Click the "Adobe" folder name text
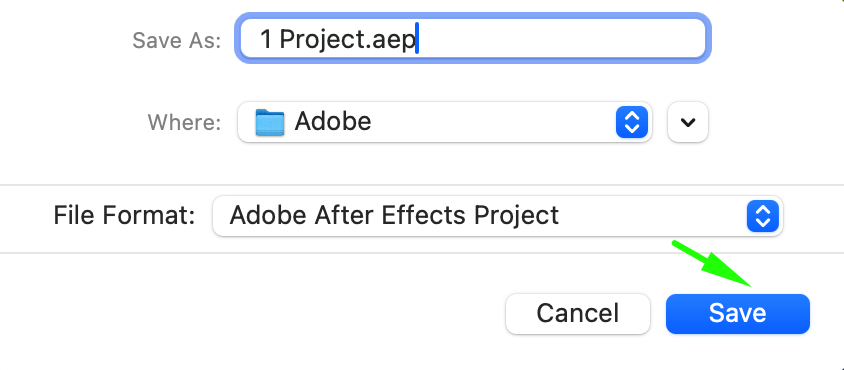 click(x=333, y=122)
